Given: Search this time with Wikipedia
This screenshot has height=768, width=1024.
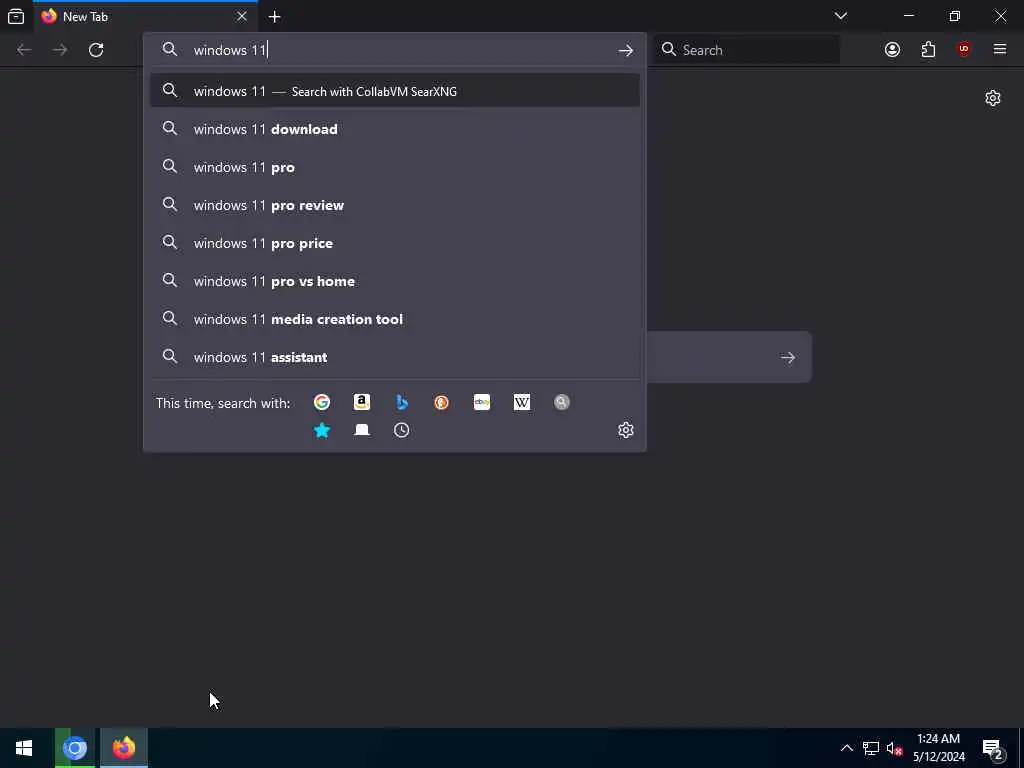Looking at the screenshot, I should [x=522, y=402].
